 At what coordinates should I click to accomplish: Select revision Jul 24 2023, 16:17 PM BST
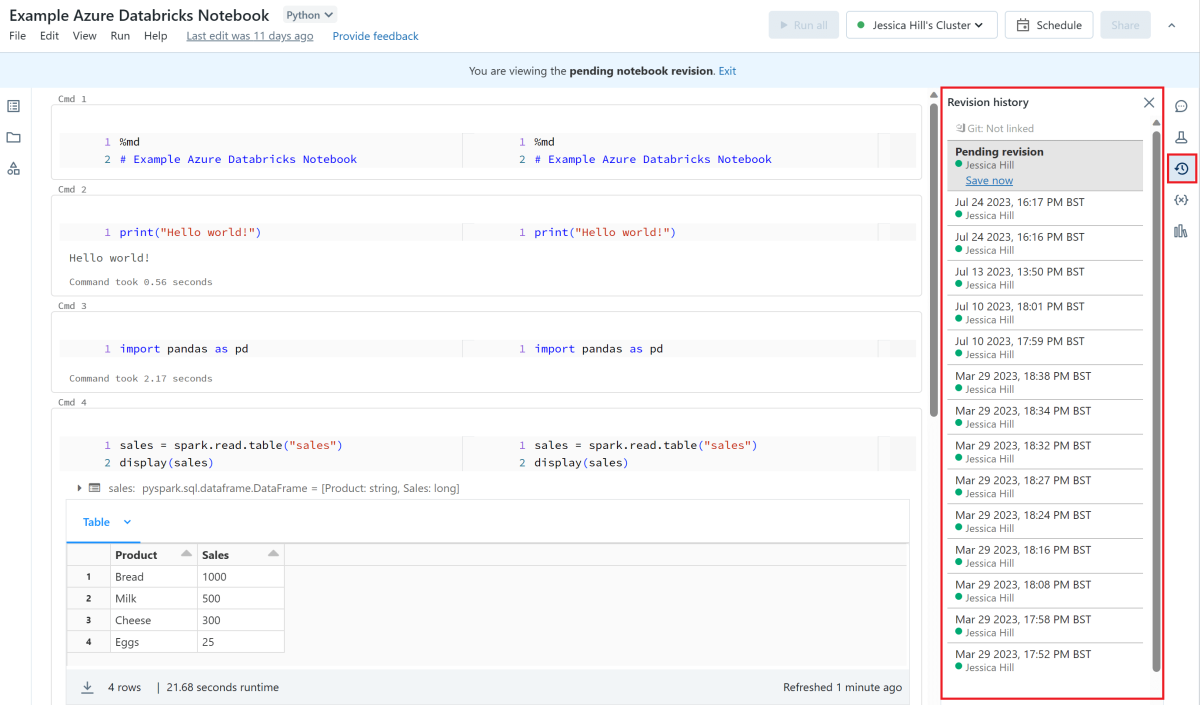[x=1045, y=208]
